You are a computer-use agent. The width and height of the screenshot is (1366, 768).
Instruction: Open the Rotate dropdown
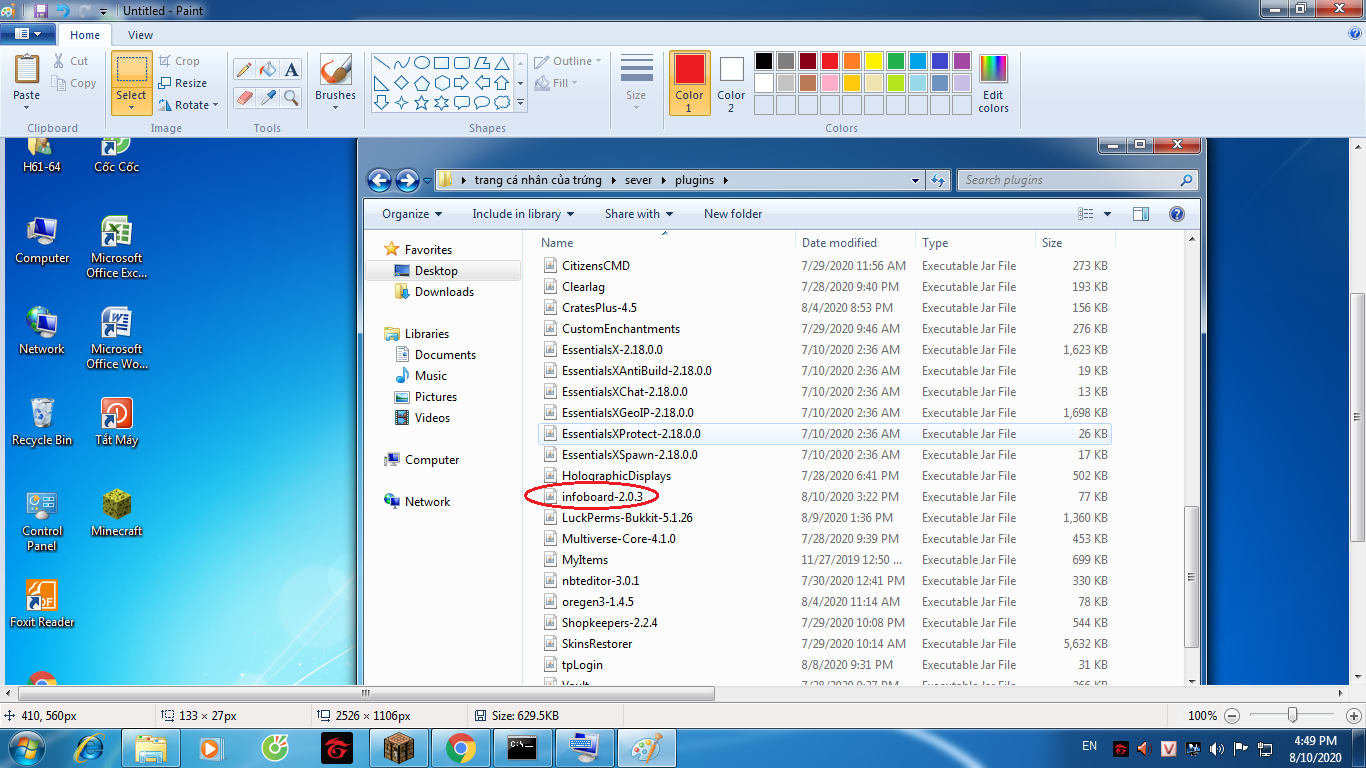[190, 105]
